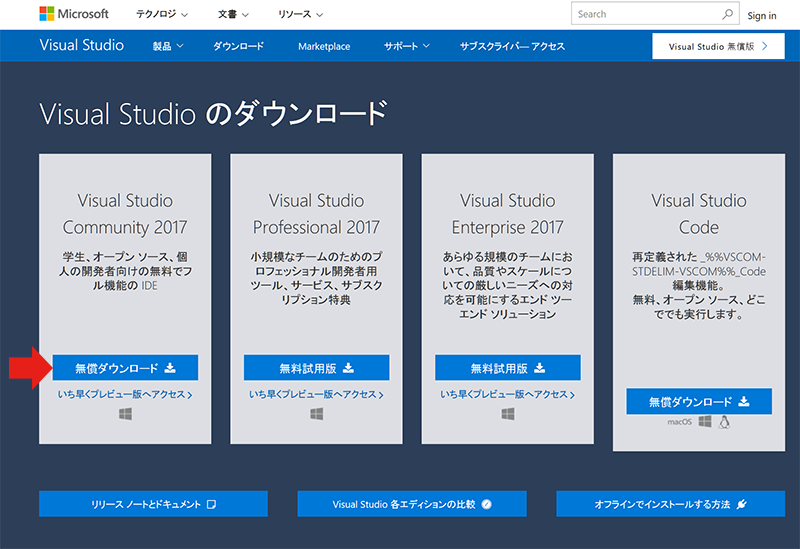Screen dimensions: 800x549
Task: Expand the テクノロジ dropdown
Action: coord(162,14)
